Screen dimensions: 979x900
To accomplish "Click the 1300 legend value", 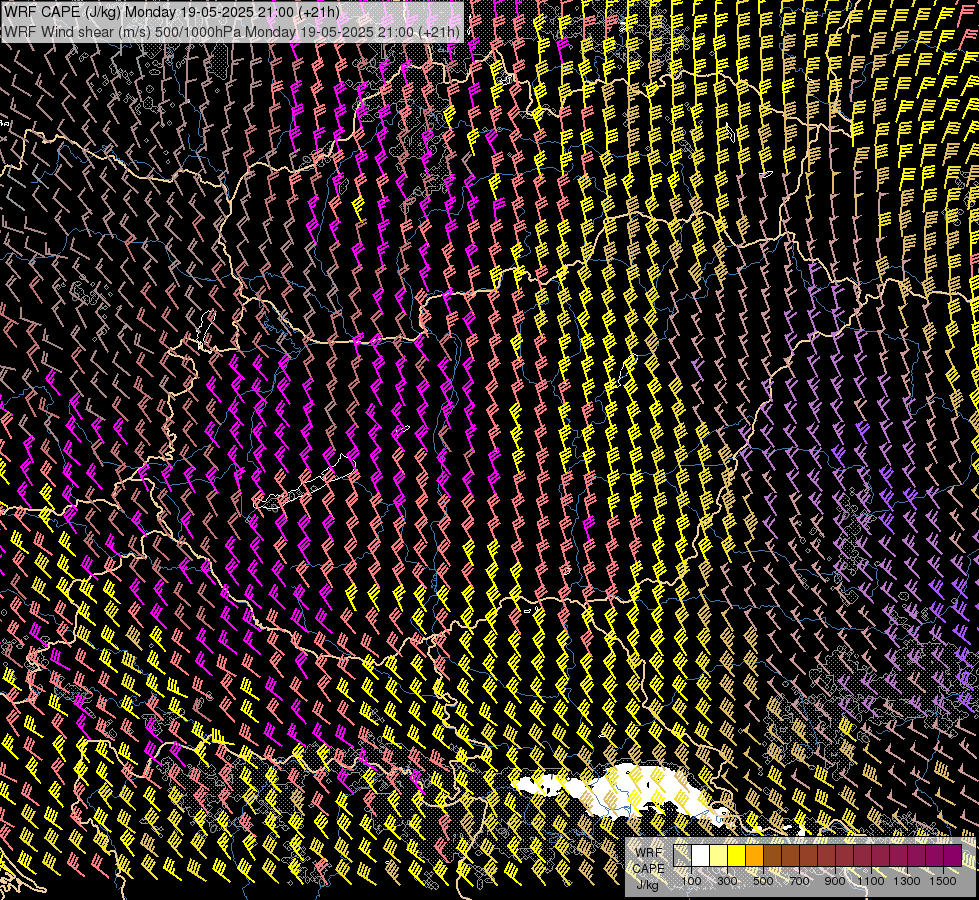I will point(907,881).
